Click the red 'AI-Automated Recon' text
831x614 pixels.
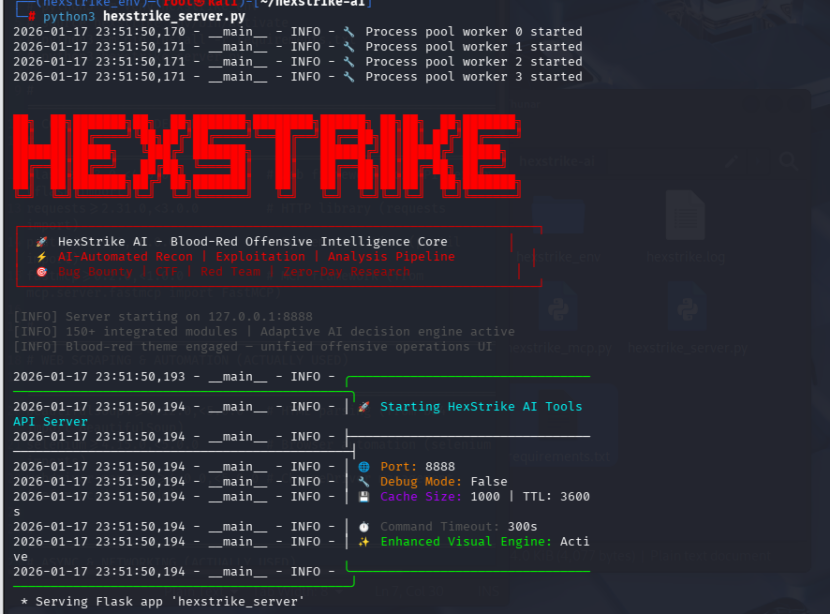tap(125, 256)
